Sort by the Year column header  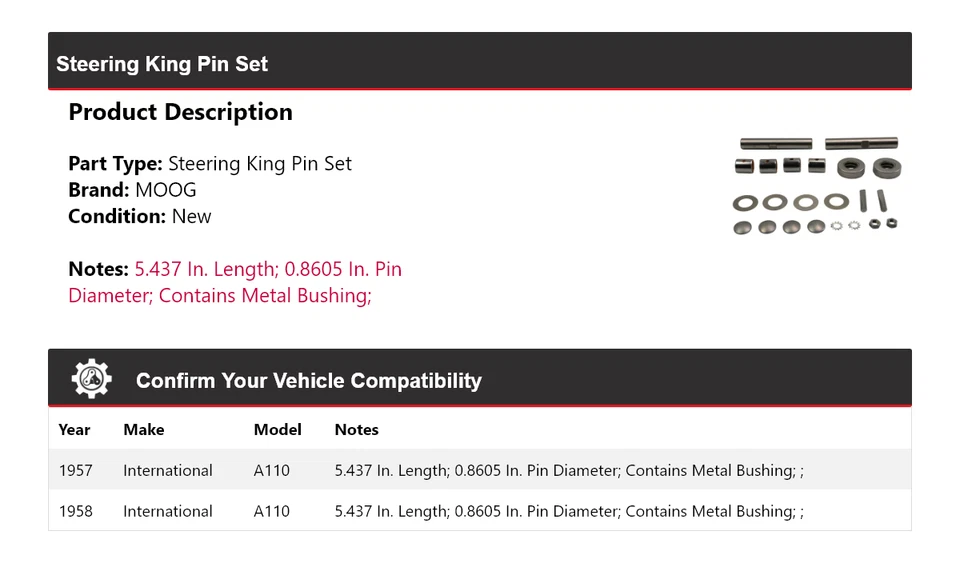(x=74, y=430)
